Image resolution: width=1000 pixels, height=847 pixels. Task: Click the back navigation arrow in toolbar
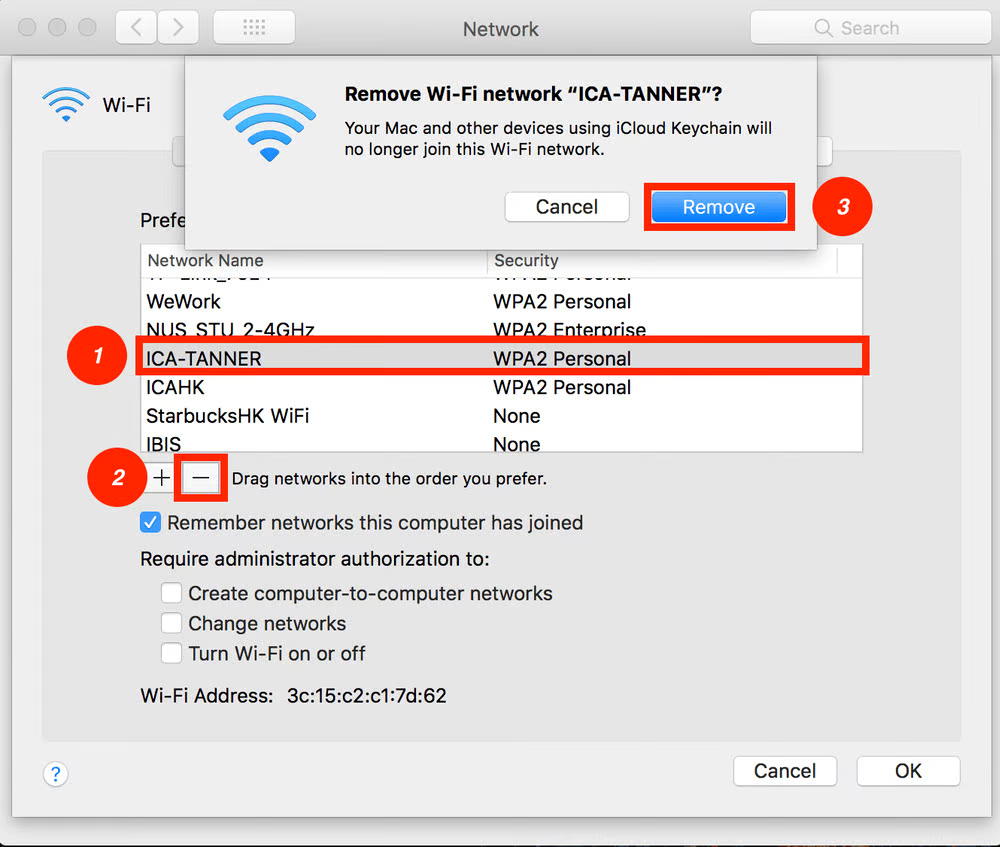click(x=136, y=27)
